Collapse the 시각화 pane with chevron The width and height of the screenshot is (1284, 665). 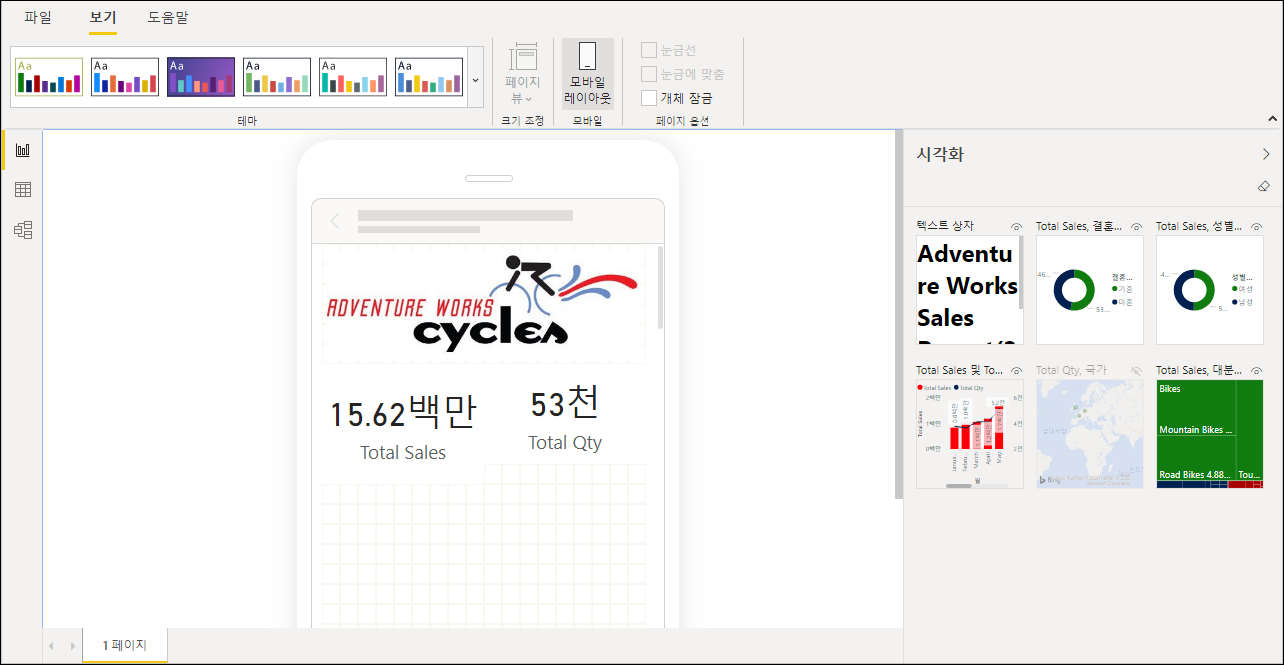pyautogui.click(x=1266, y=154)
